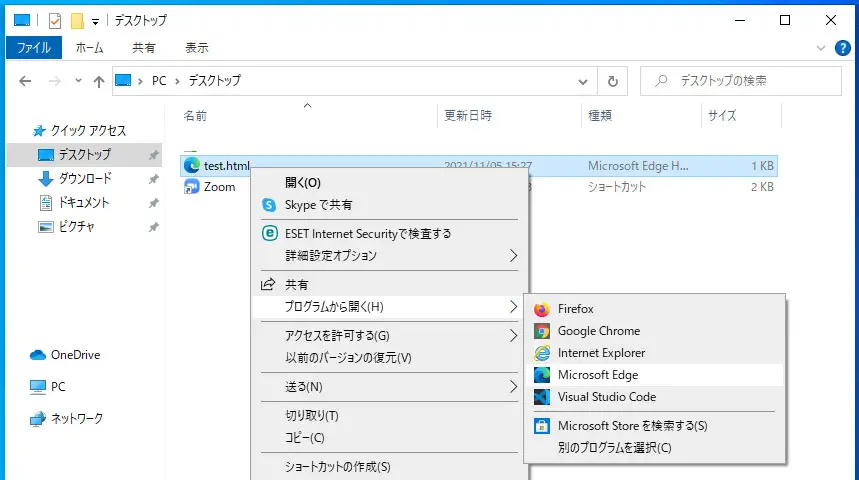This screenshot has height=480, width=859.
Task: Click the デスクトップの検索 search box
Action: [x=741, y=81]
